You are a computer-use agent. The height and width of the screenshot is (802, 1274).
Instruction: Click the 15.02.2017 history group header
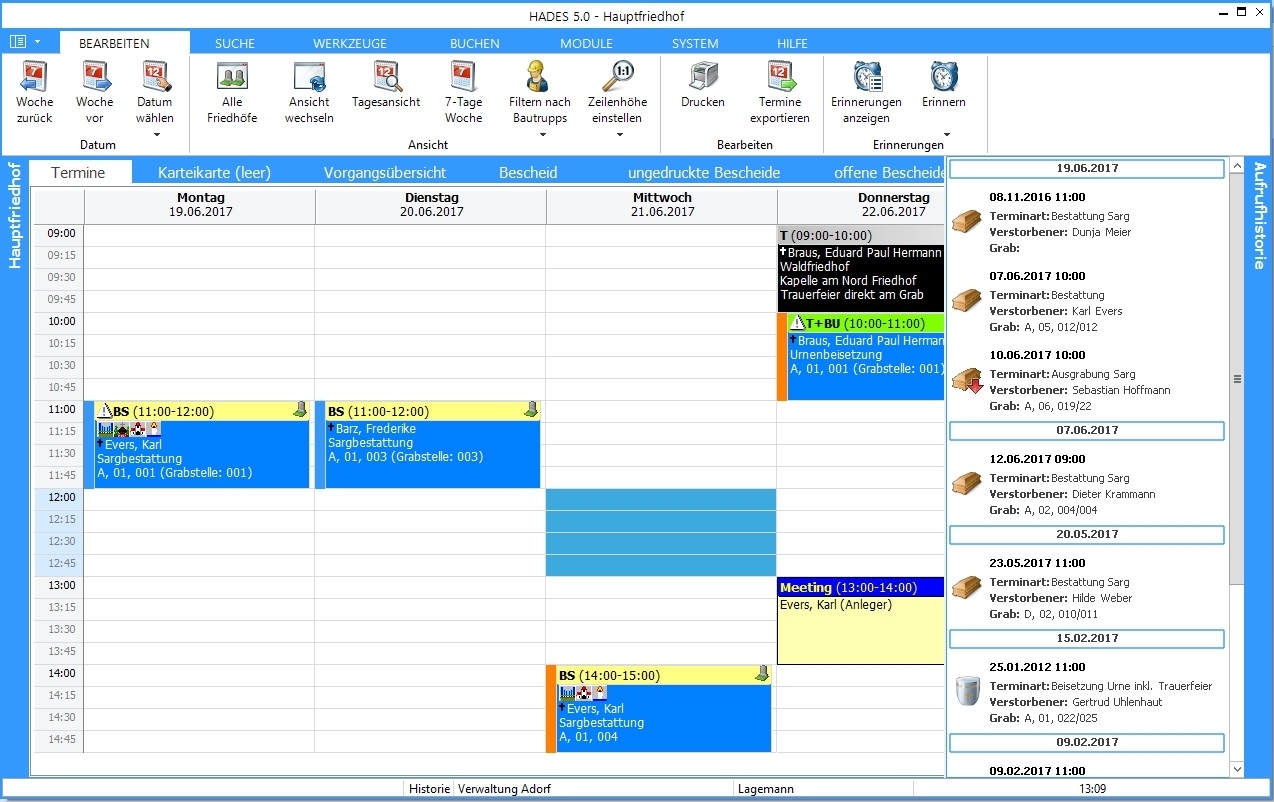tap(1087, 638)
